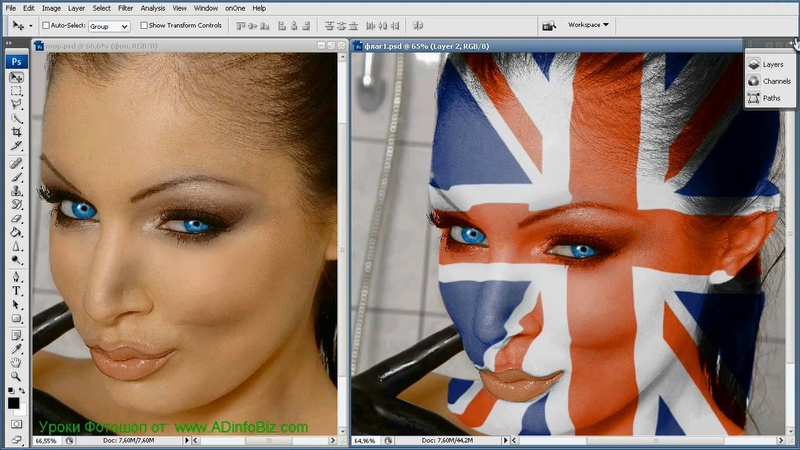Toggle Show Transform Controls checkbox
Viewport: 800px width, 450px height.
[x=144, y=25]
